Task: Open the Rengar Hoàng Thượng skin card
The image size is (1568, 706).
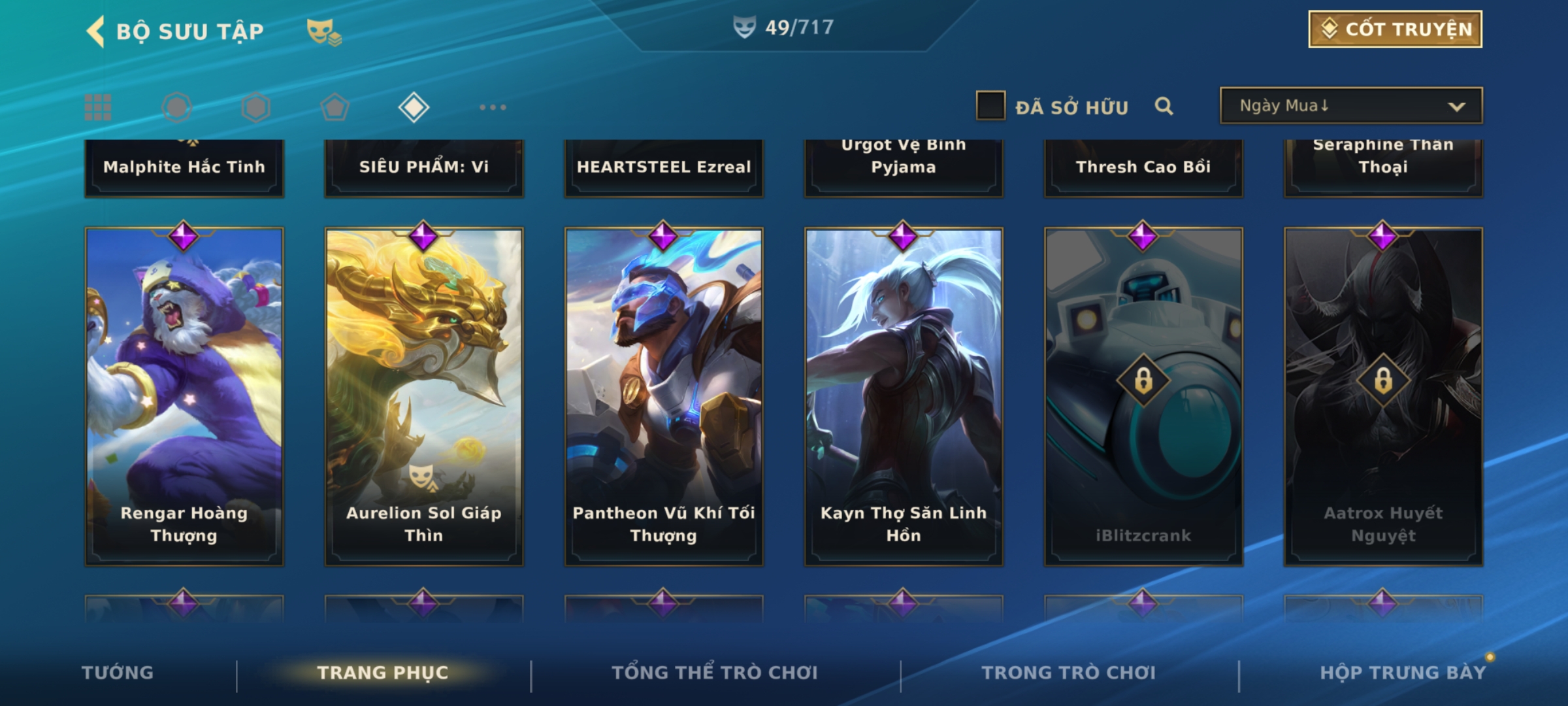Action: (184, 396)
